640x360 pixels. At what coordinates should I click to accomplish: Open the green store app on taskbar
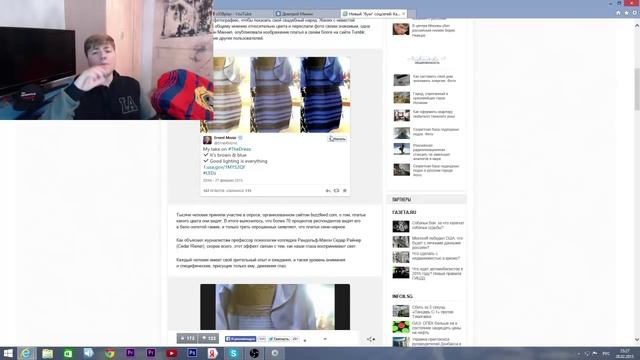coord(68,353)
